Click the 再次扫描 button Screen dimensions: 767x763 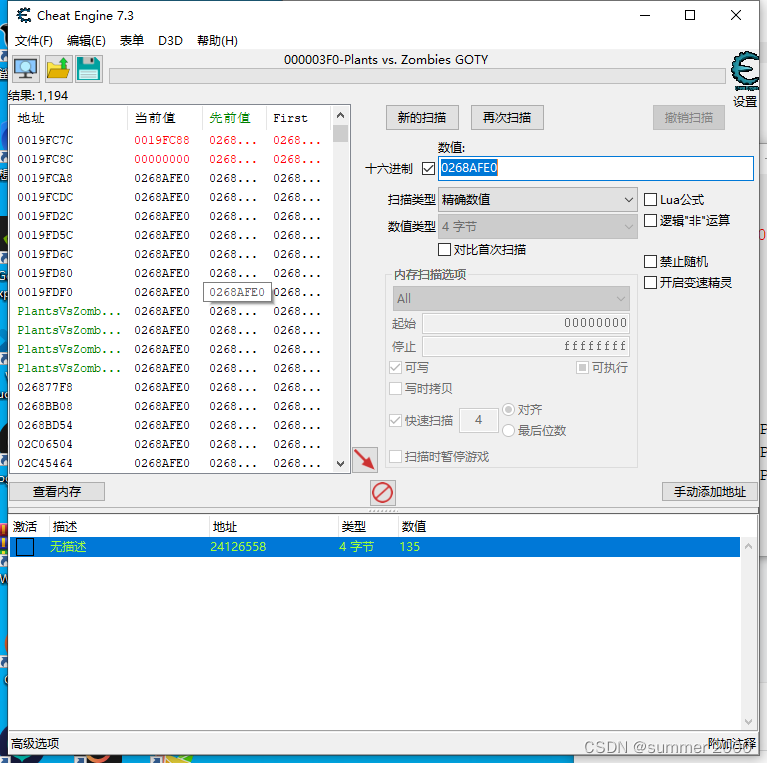pos(507,117)
